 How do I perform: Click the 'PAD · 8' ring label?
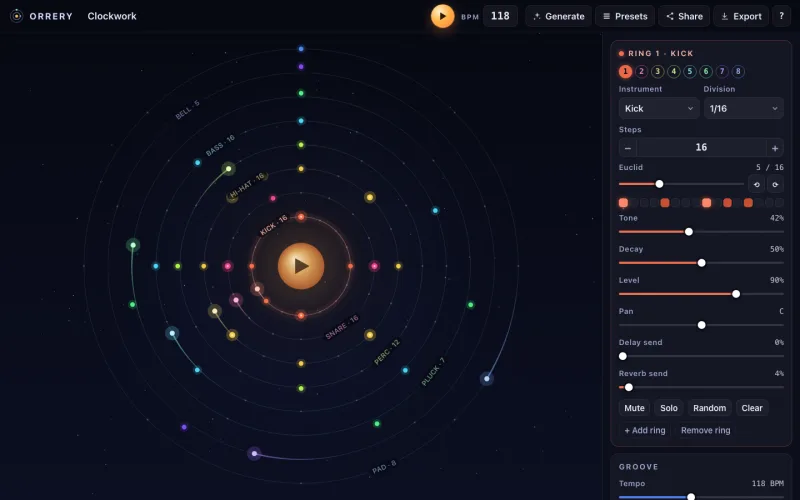pos(384,467)
